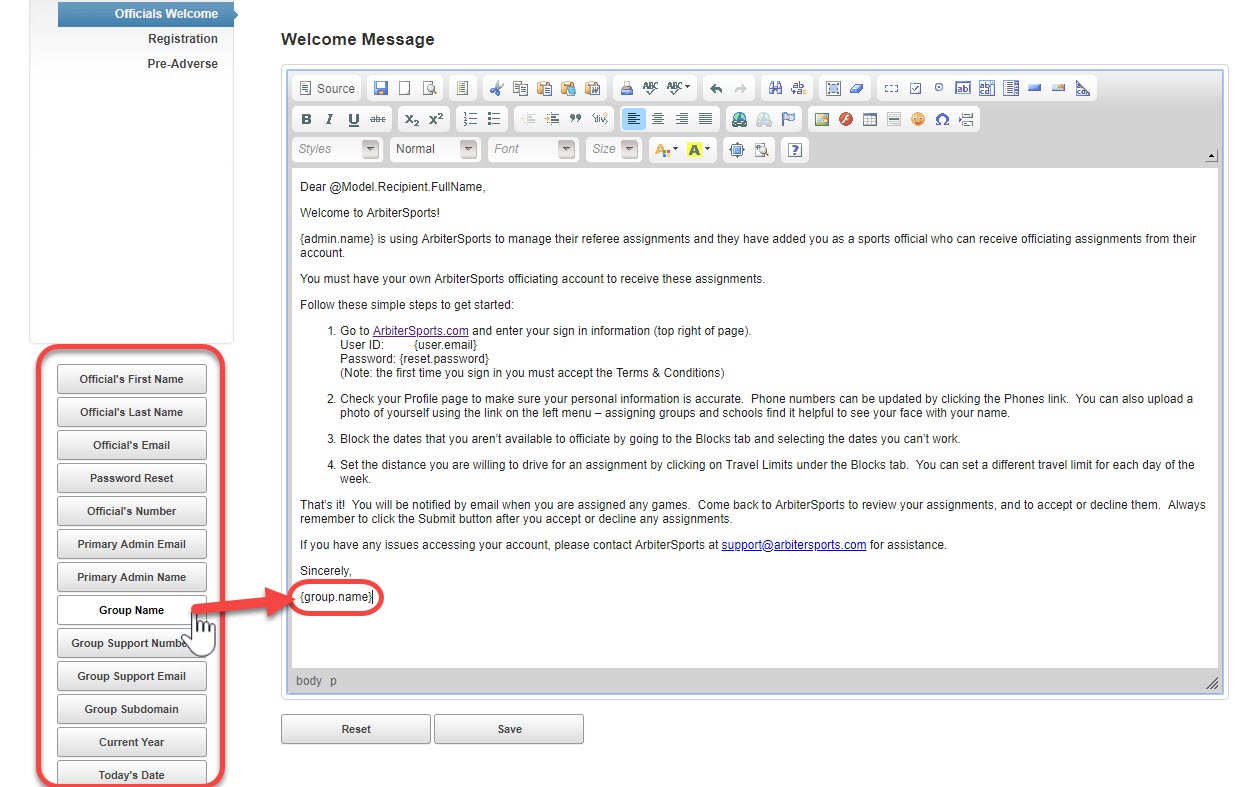Screen dimensions: 1236x787
Task: Click the Copy icon
Action: coord(521,88)
